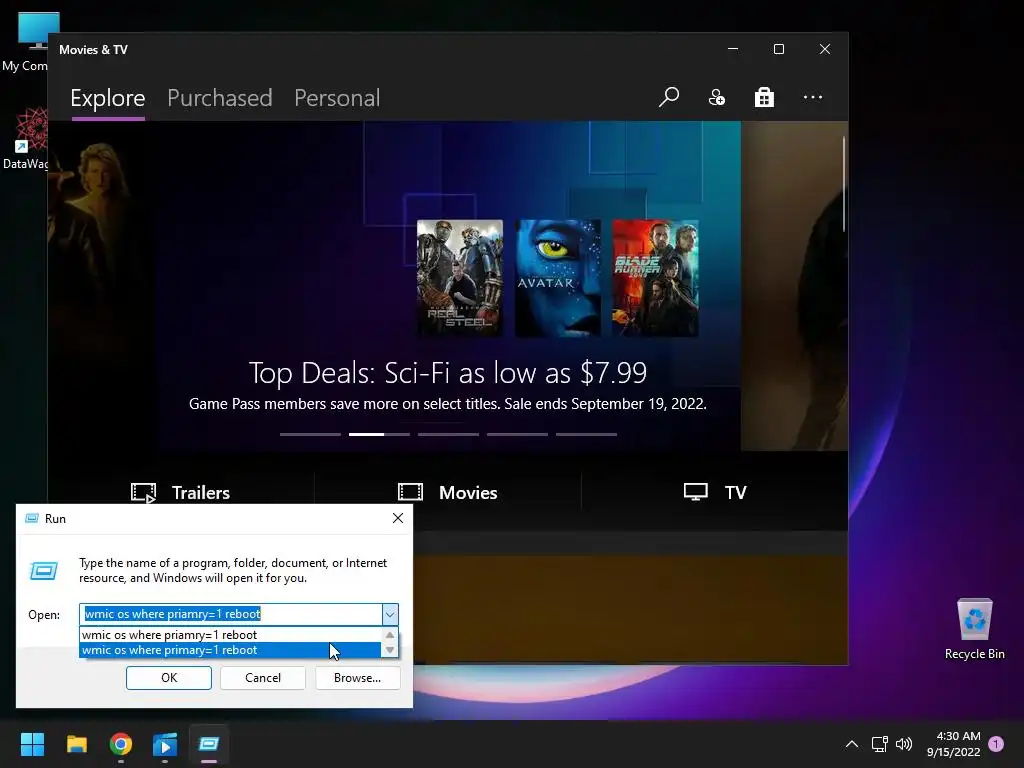
Task: Click the account sign-in icon
Action: tap(716, 97)
